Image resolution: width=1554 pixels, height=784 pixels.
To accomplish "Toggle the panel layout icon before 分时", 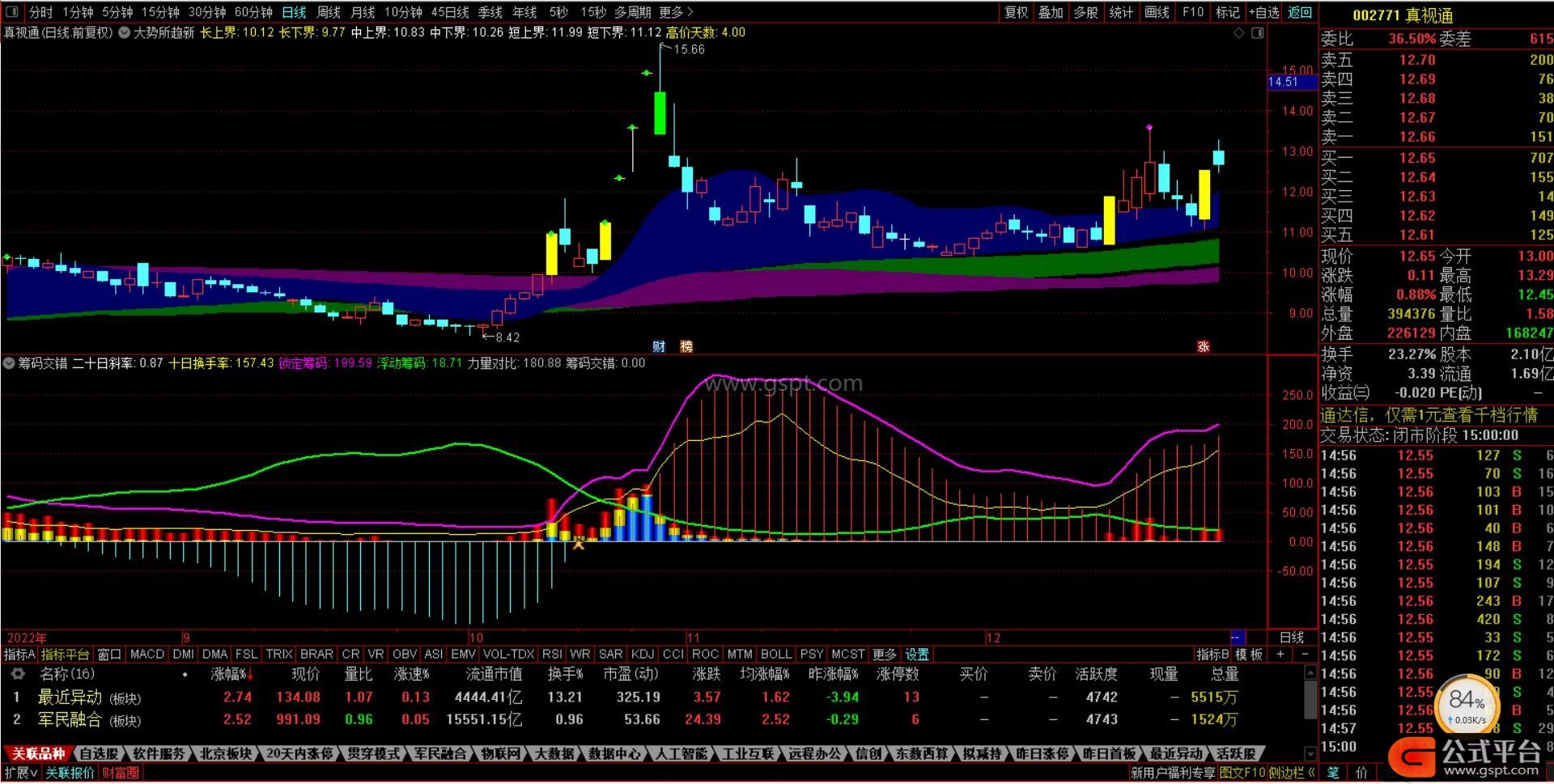I will 12,12.
